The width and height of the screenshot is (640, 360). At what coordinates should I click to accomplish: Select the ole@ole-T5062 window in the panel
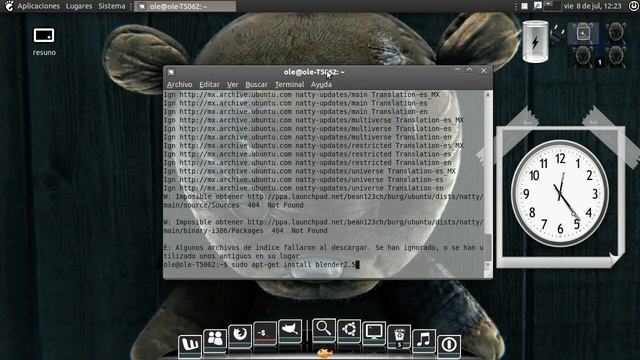click(185, 6)
